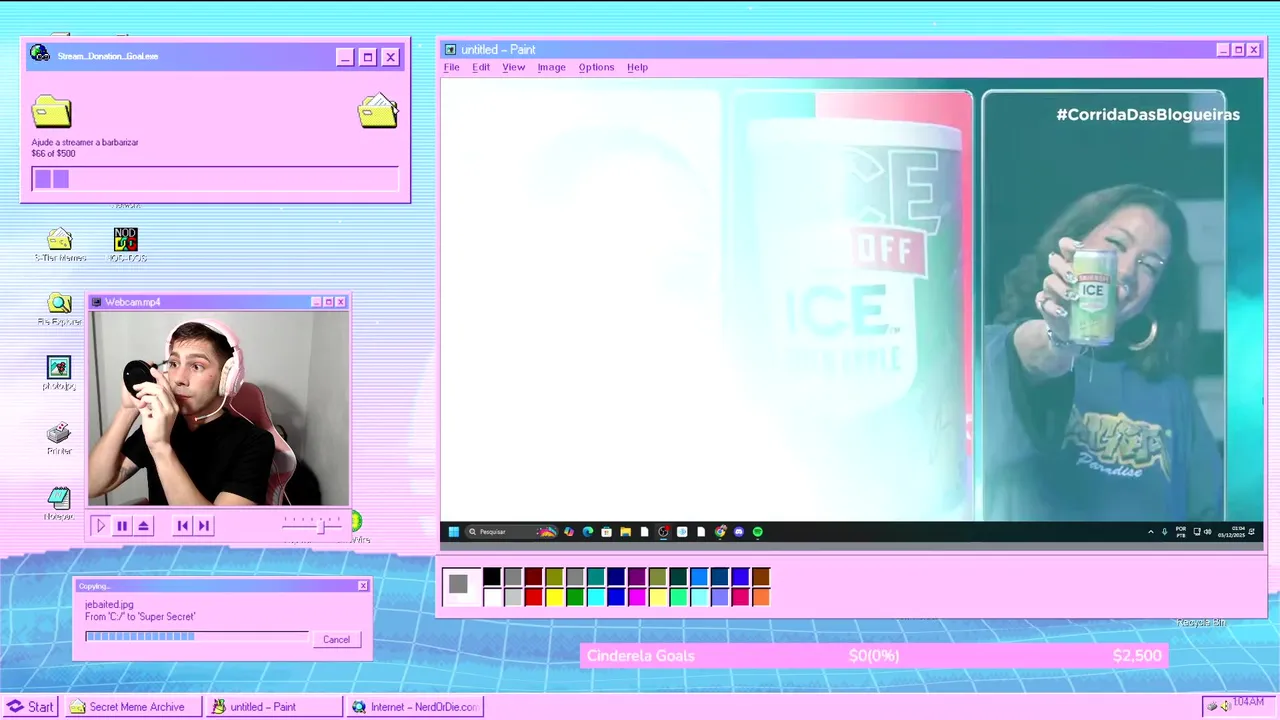
Task: Pick the cyan color swatch
Action: pos(596,597)
